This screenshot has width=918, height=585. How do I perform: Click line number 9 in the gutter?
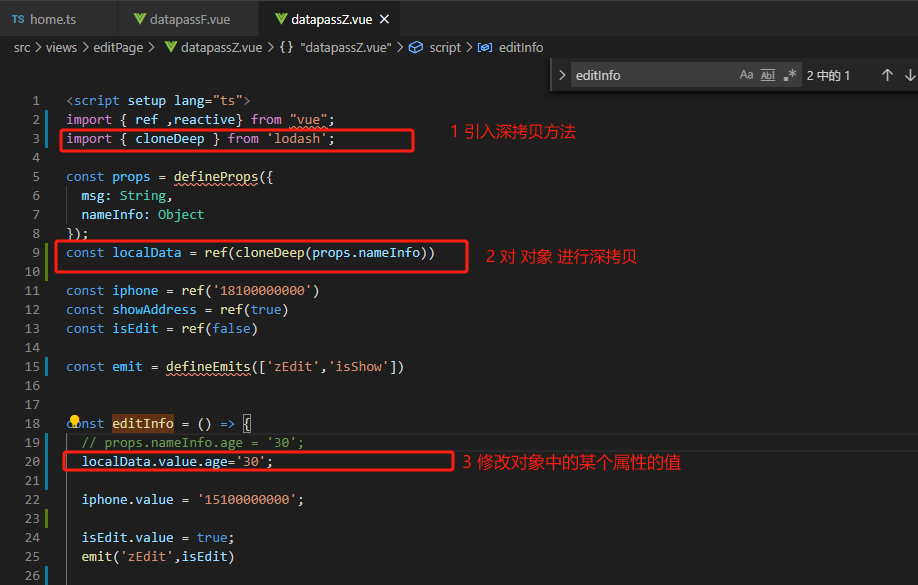coord(36,253)
